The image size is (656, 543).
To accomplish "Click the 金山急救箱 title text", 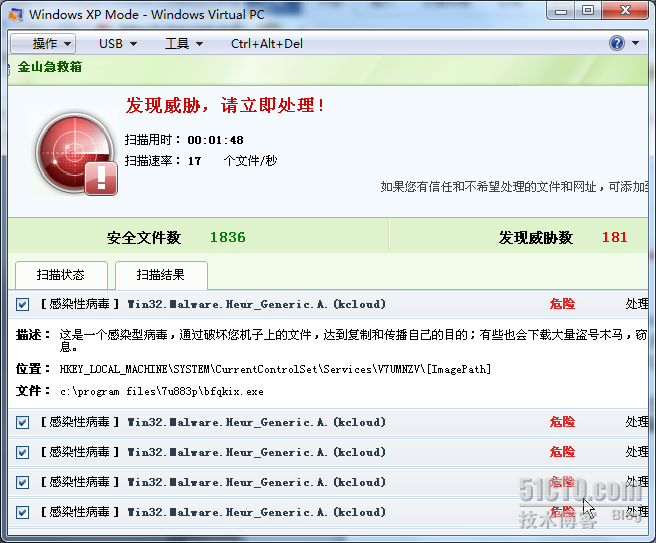I will (50, 67).
